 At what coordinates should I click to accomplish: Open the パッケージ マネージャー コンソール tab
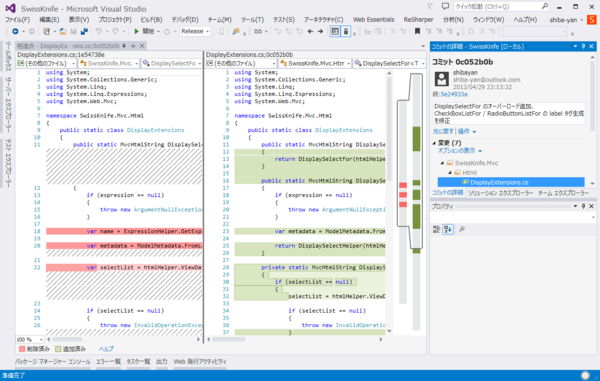point(53,361)
